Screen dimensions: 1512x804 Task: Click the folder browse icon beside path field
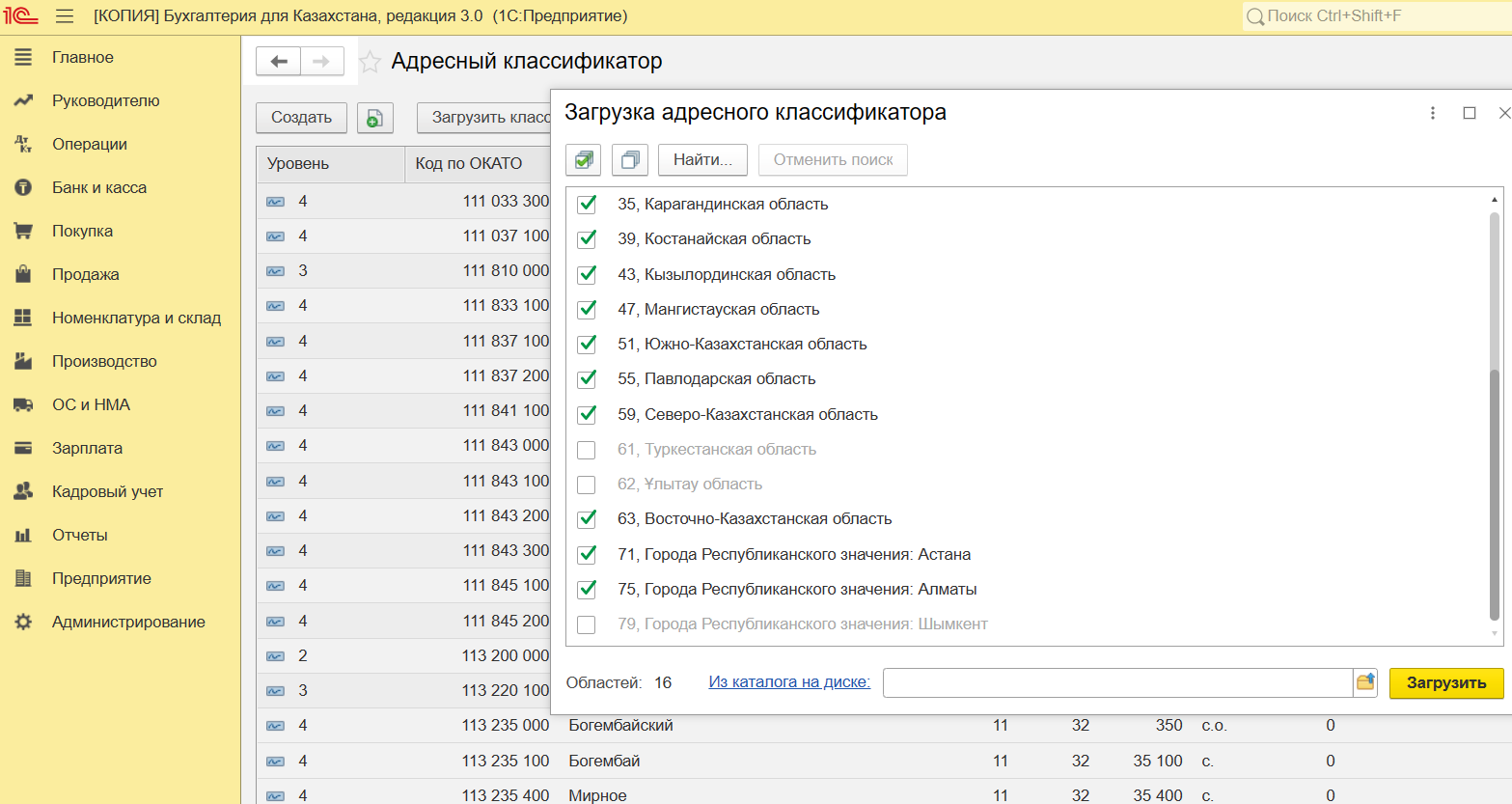(1364, 682)
